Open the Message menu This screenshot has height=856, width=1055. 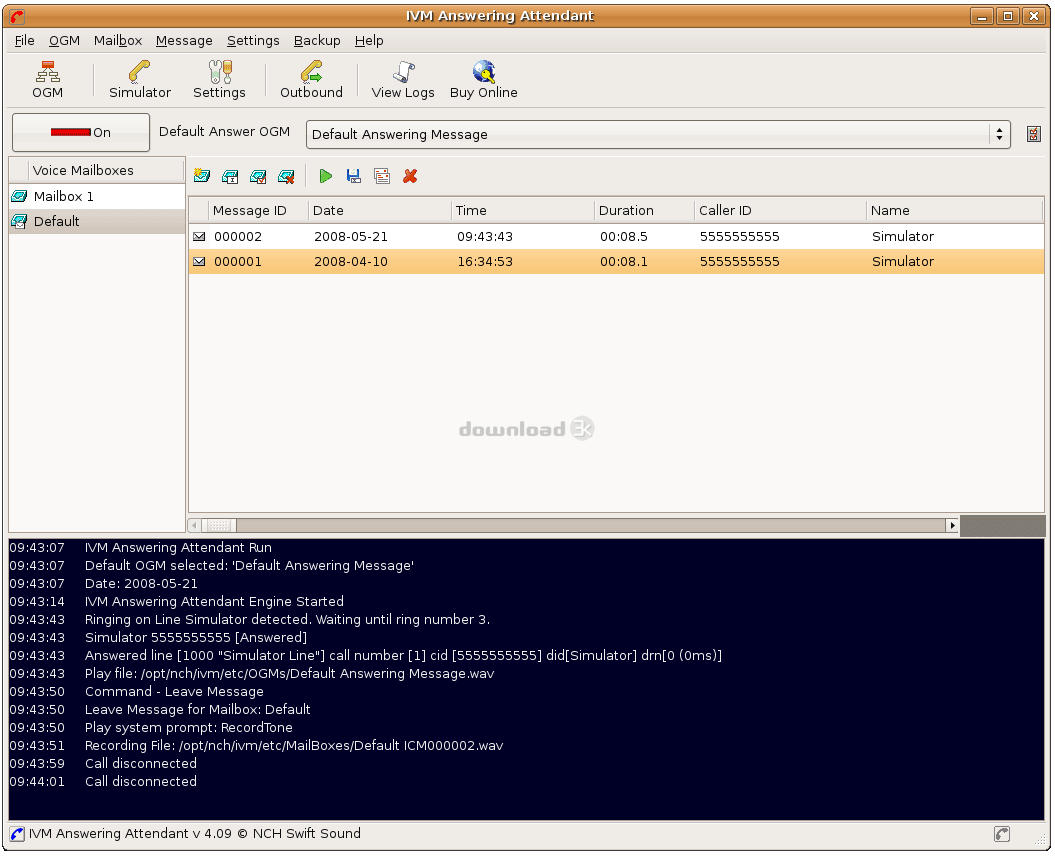(184, 40)
